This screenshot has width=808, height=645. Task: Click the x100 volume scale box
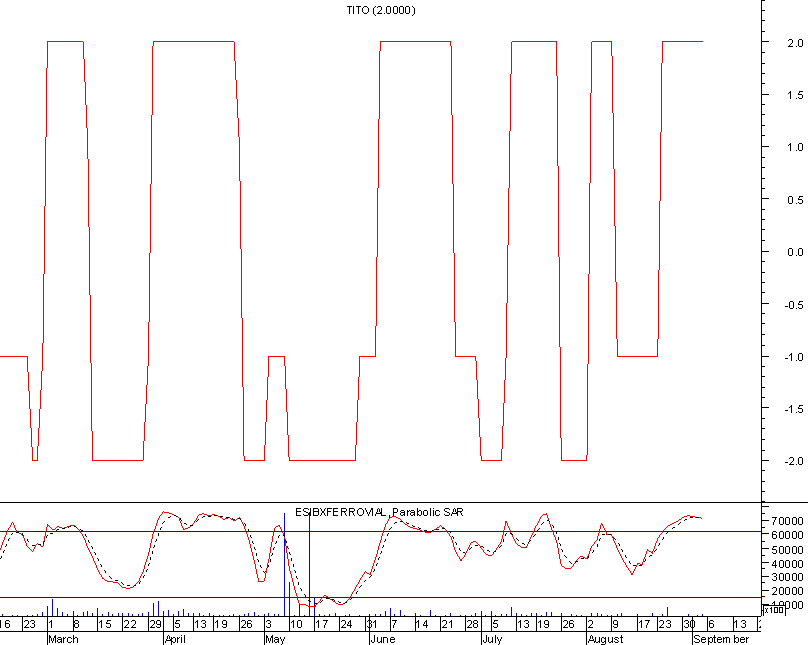[773, 610]
